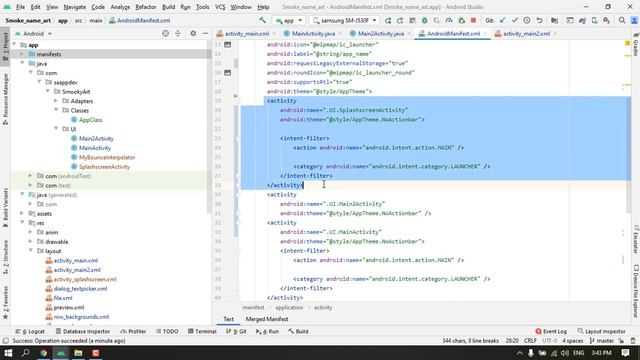Collapse the layout folder
The image size is (640, 360).
(31, 251)
